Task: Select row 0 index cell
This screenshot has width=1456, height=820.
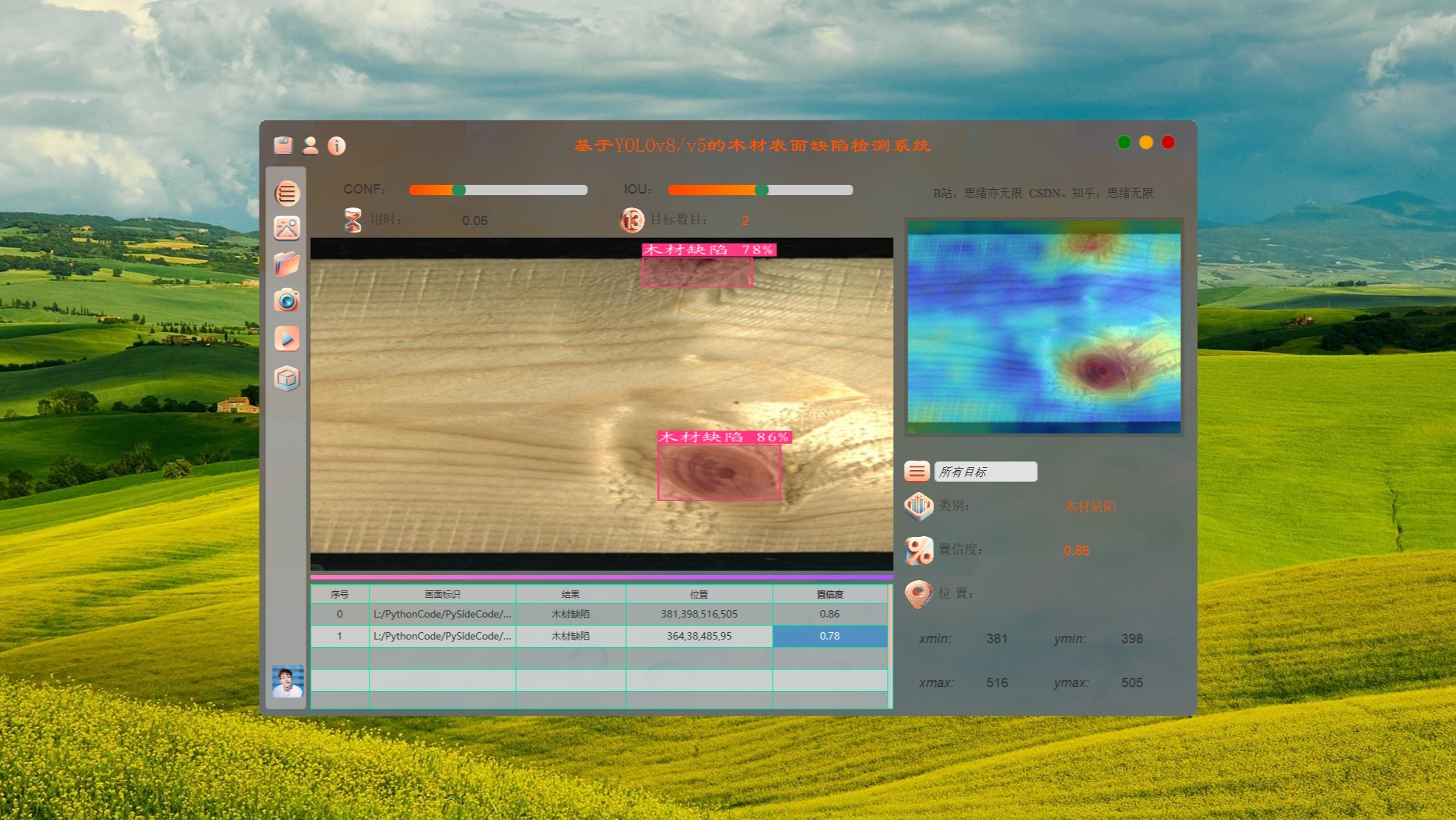Action: [339, 614]
